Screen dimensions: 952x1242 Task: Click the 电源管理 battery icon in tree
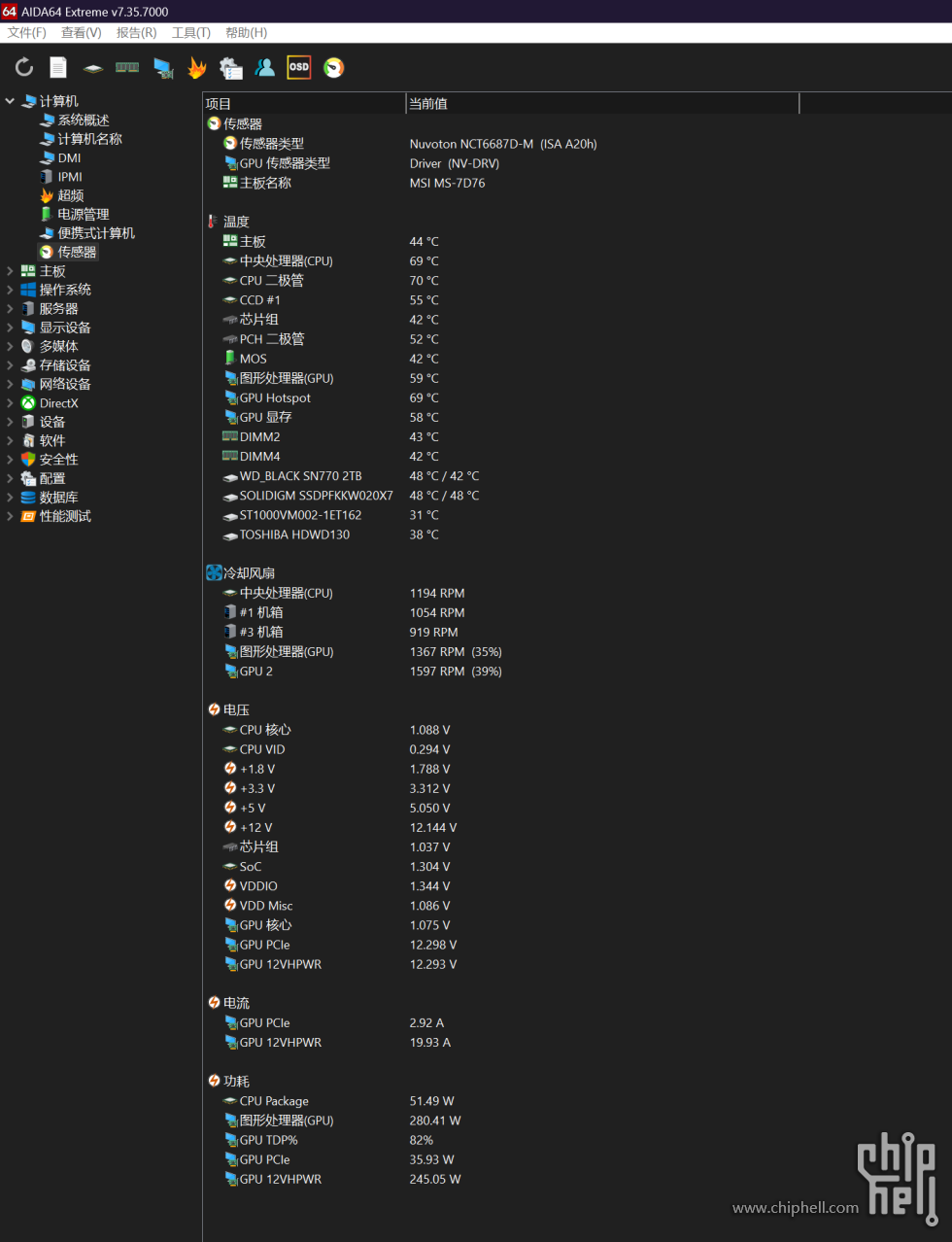[47, 214]
